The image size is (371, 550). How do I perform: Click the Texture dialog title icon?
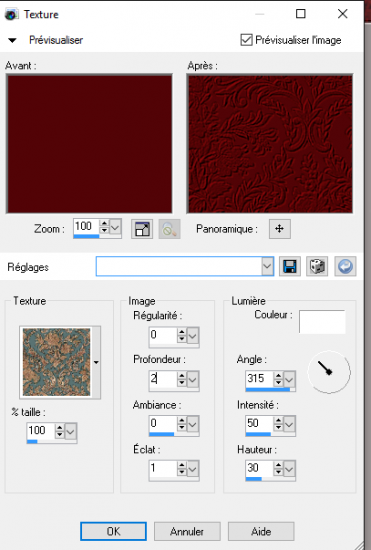(12, 14)
